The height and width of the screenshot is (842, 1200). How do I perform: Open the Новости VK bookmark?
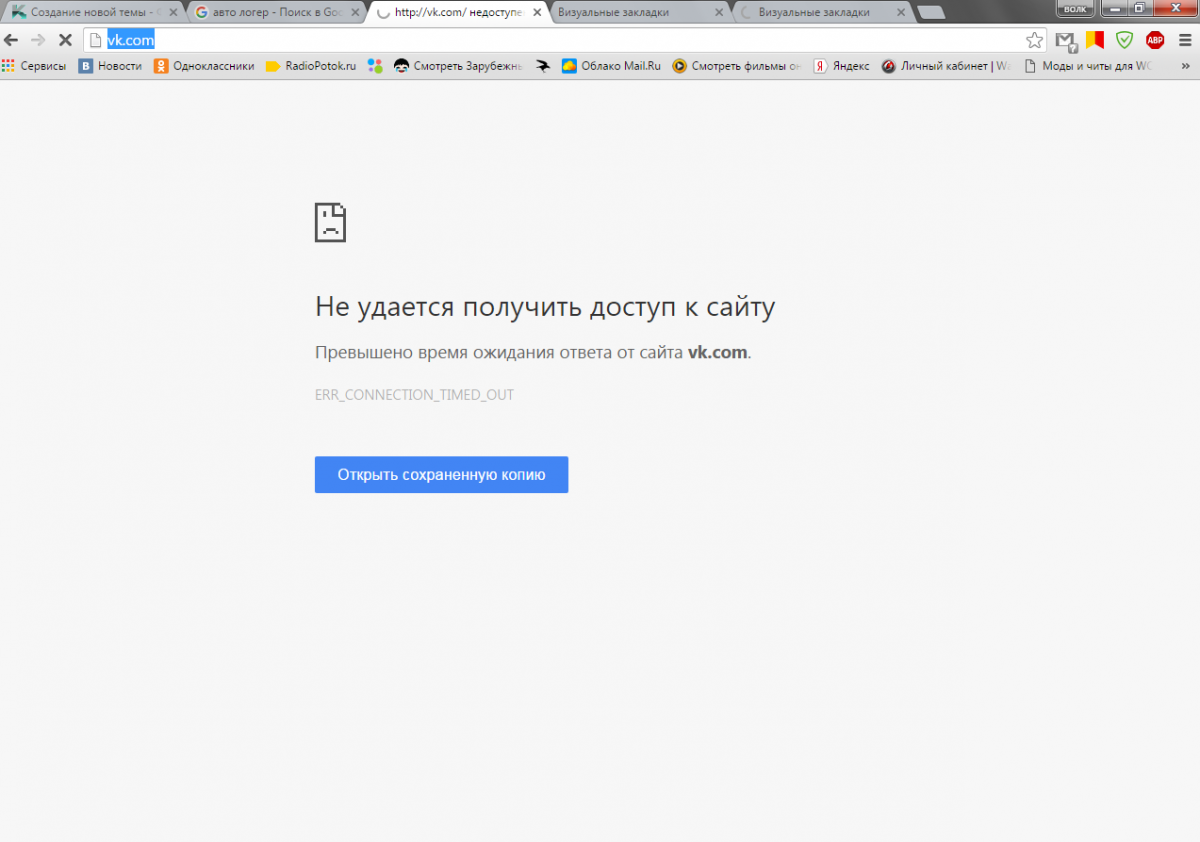pyautogui.click(x=110, y=66)
